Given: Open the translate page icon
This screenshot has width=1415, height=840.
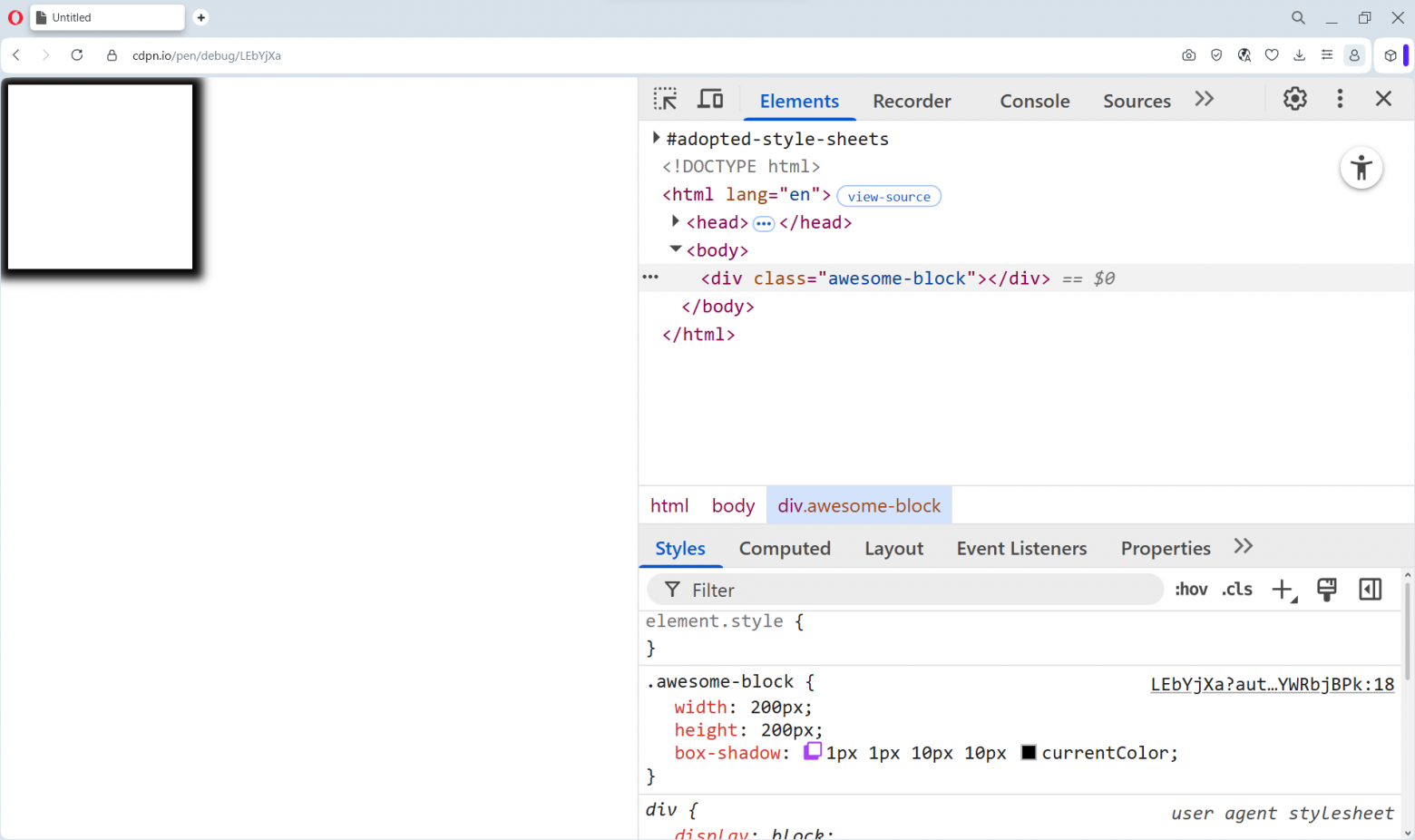Looking at the screenshot, I should [1244, 55].
